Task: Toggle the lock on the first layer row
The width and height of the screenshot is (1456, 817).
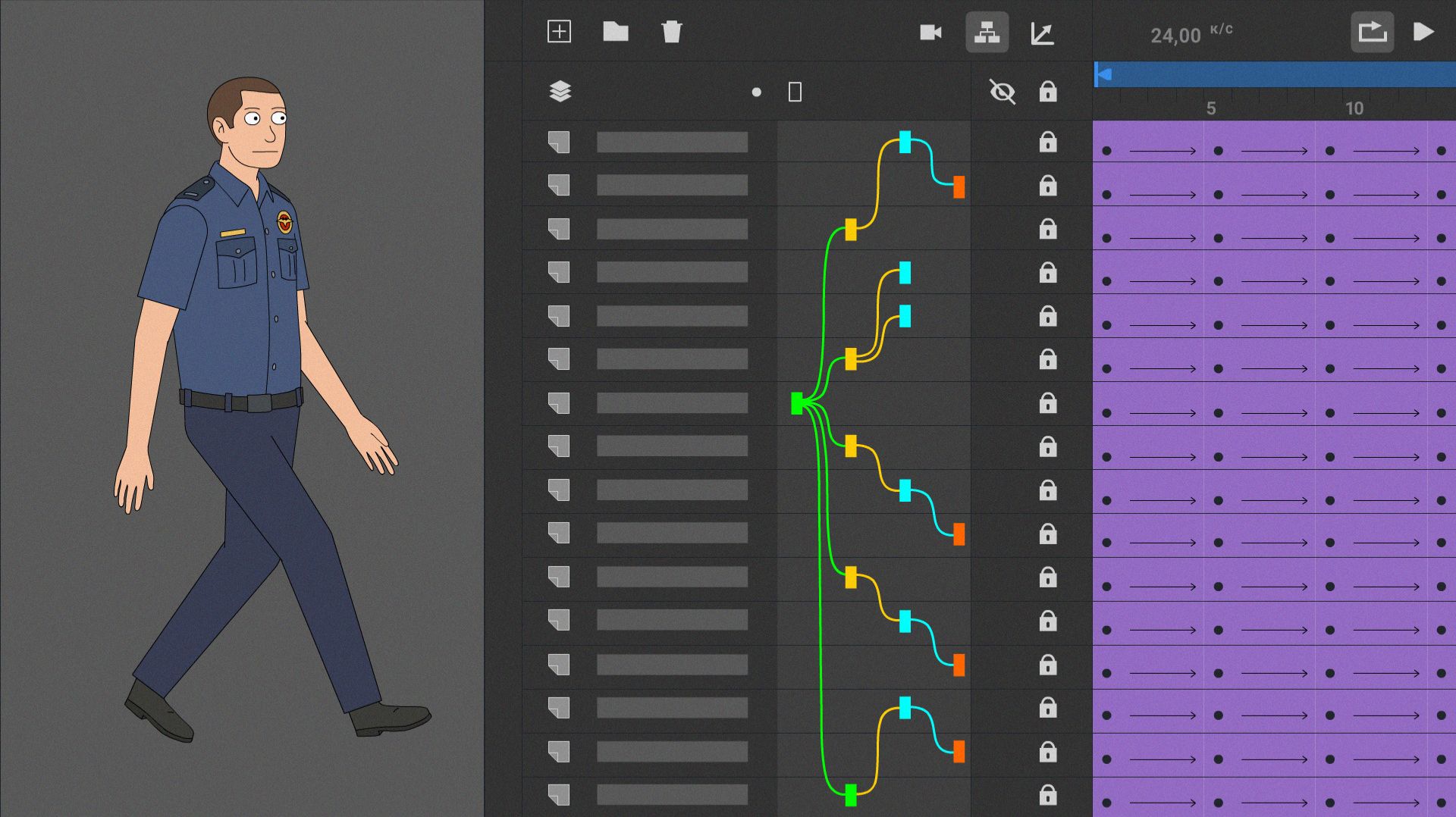Action: (x=1047, y=142)
